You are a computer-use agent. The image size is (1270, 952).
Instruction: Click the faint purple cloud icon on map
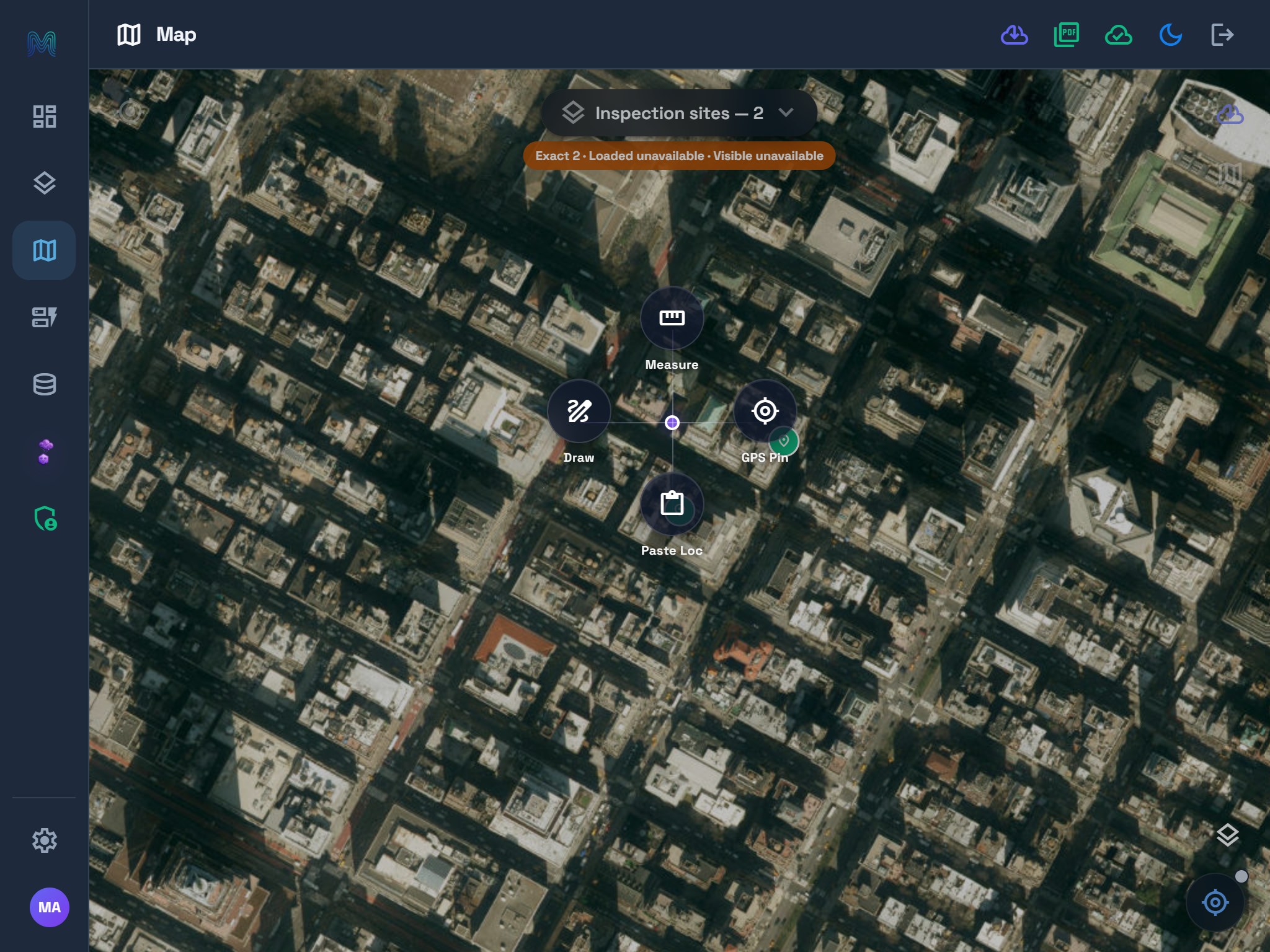coord(1230,114)
